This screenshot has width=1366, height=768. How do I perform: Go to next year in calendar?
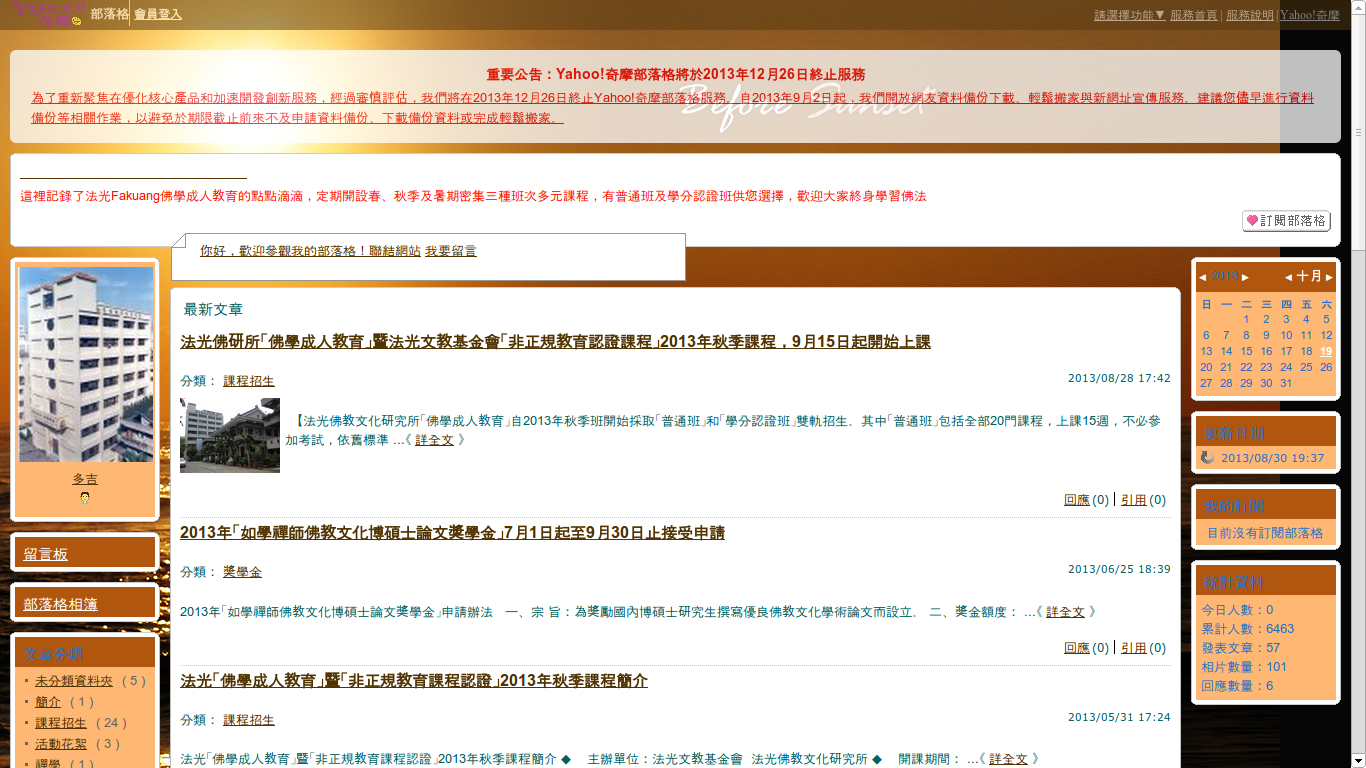(x=1245, y=277)
